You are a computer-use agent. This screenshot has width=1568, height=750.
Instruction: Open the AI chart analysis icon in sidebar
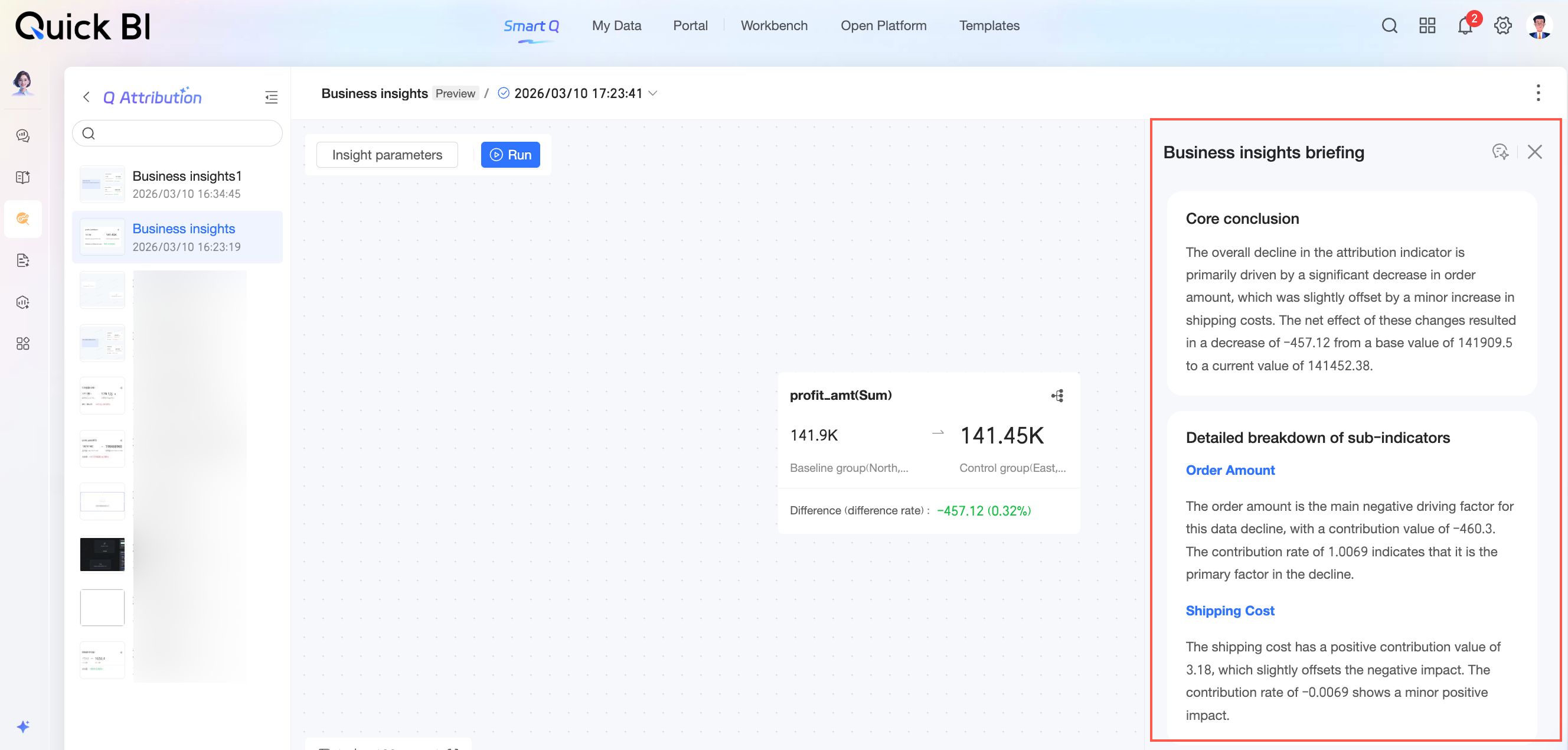22,302
